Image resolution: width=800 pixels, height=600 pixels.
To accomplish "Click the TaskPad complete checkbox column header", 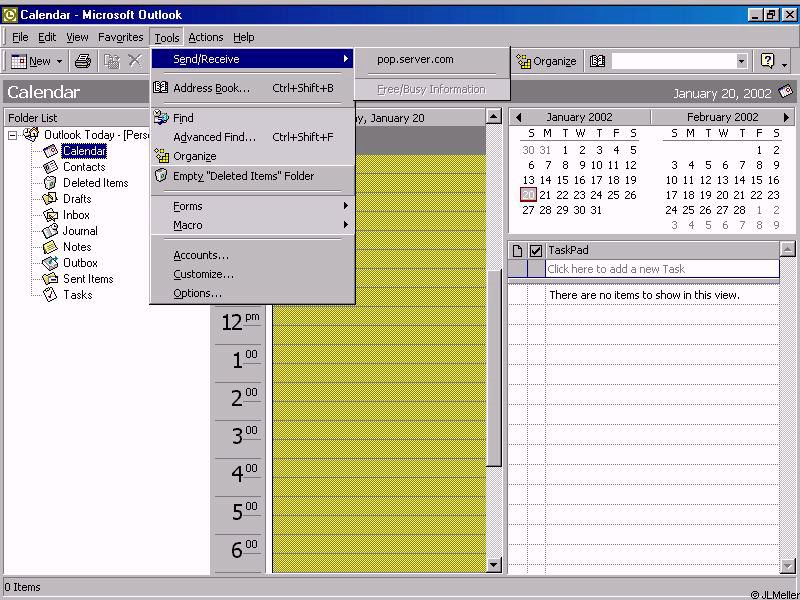I will [x=536, y=250].
